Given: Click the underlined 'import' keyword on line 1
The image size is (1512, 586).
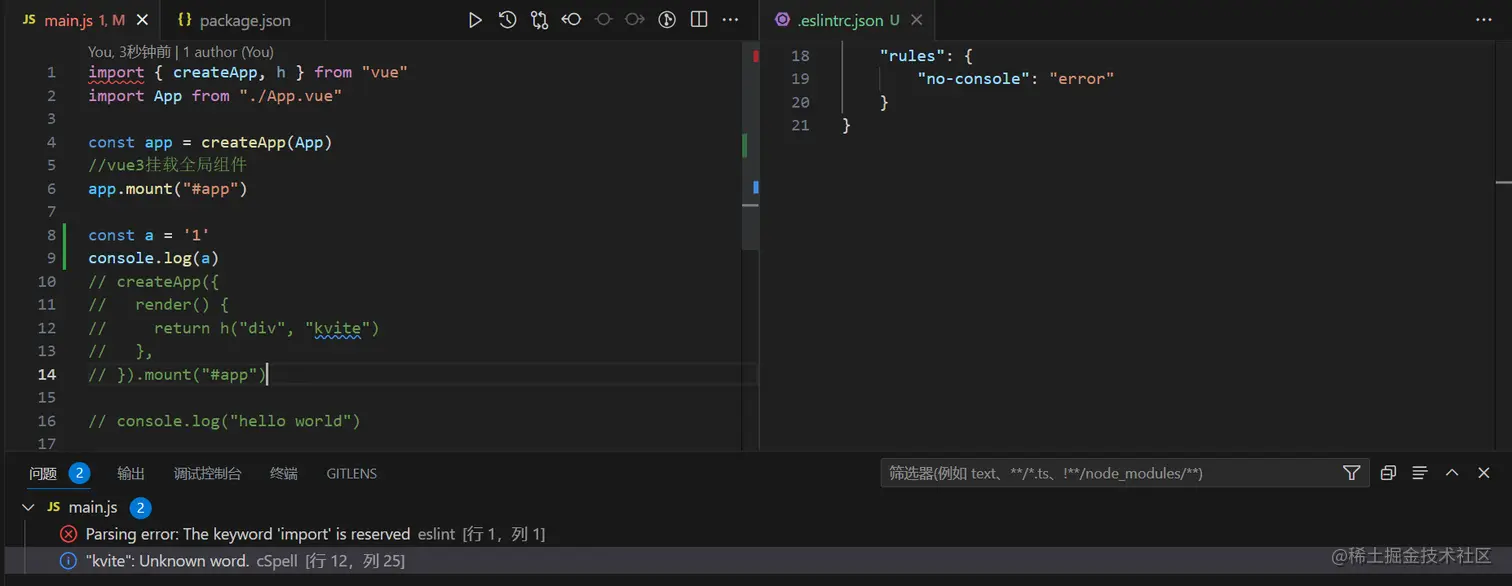Looking at the screenshot, I should [116, 72].
